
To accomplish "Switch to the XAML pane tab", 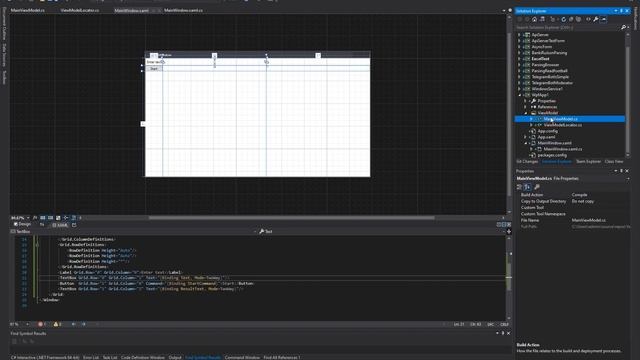I will pos(60,225).
